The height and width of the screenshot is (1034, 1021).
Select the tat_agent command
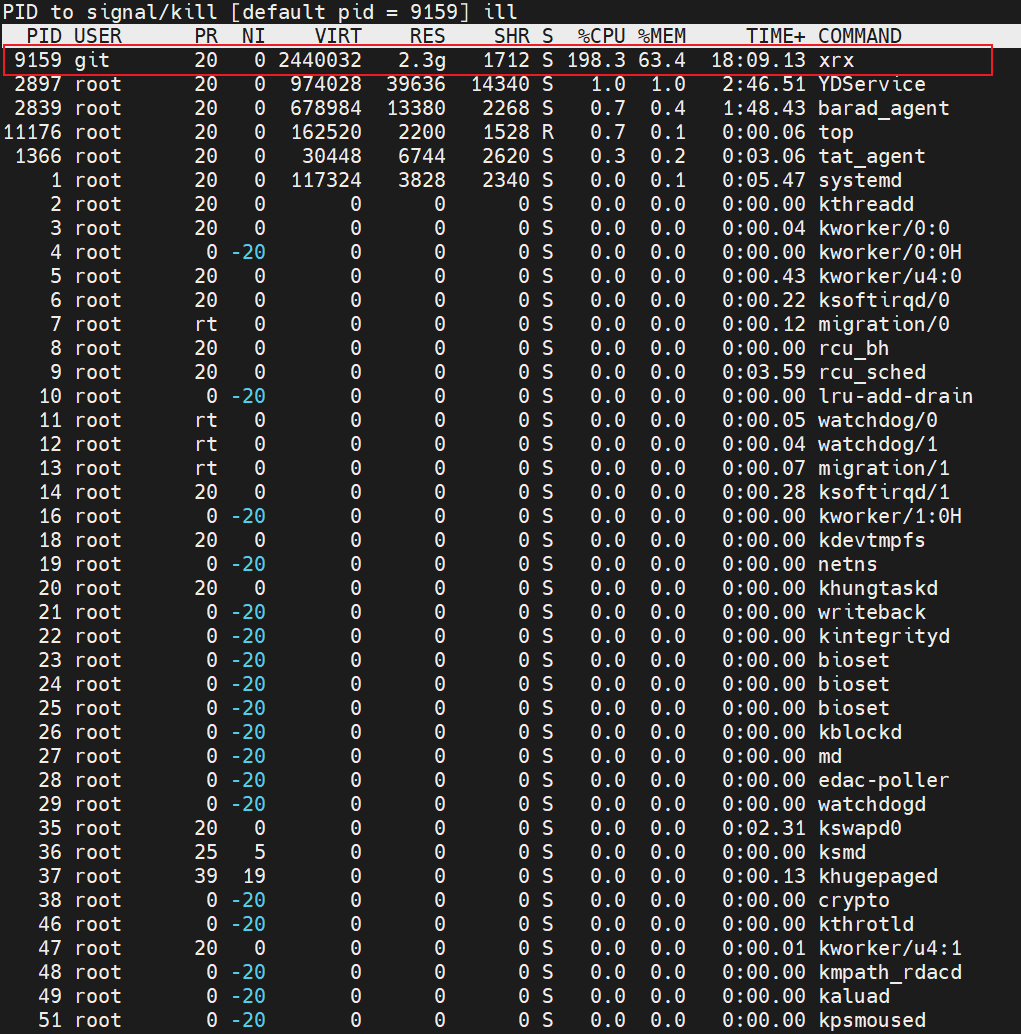click(x=871, y=156)
